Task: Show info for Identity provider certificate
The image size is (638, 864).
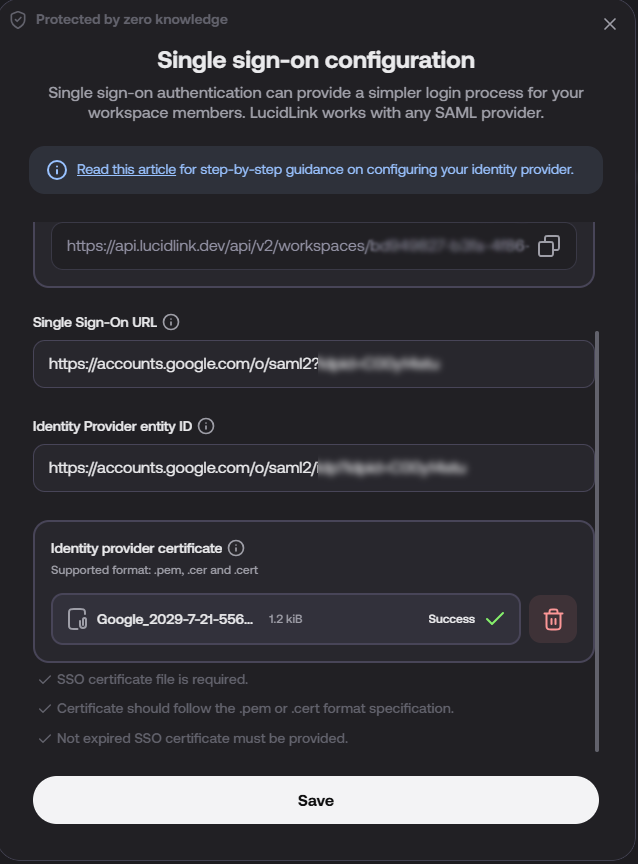Action: click(x=236, y=548)
